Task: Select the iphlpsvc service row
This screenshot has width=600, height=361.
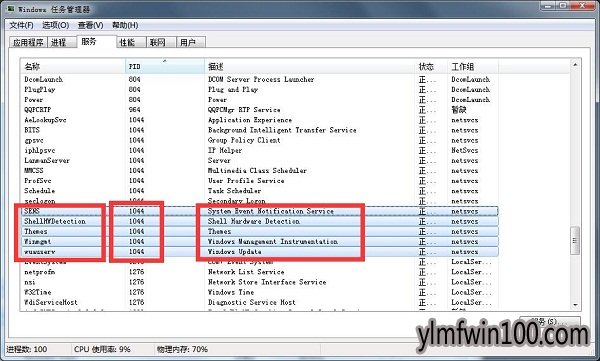Action: pos(259,150)
